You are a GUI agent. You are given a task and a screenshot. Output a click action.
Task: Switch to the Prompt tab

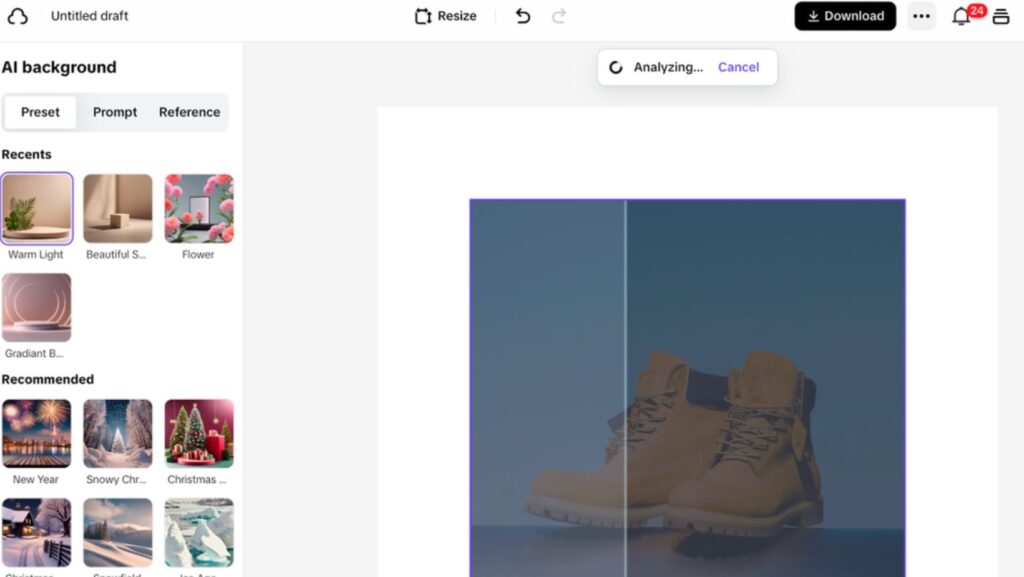point(115,112)
